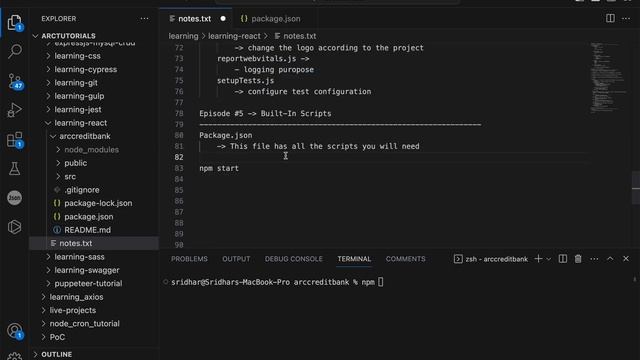Expand the learning-swagger folder
This screenshot has width=640, height=360.
[87, 270]
